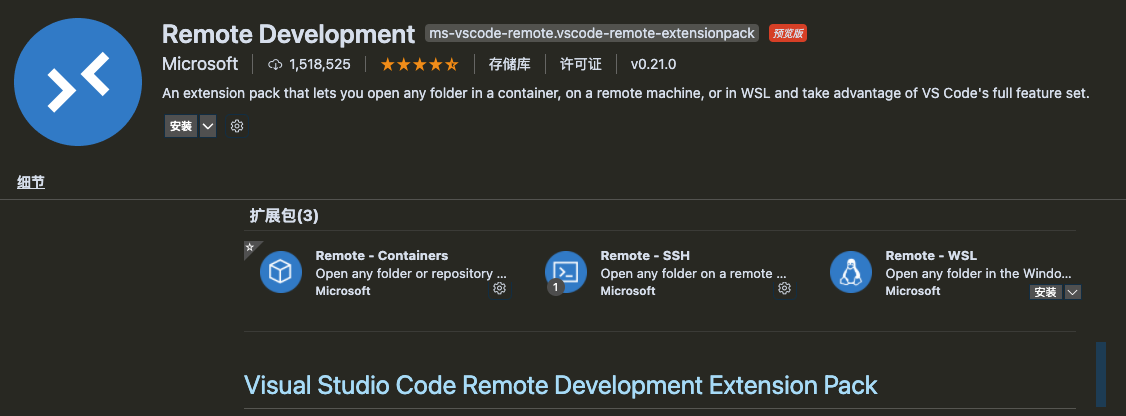Click the cloud download count icon
This screenshot has width=1126, height=416.
pyautogui.click(x=276, y=65)
